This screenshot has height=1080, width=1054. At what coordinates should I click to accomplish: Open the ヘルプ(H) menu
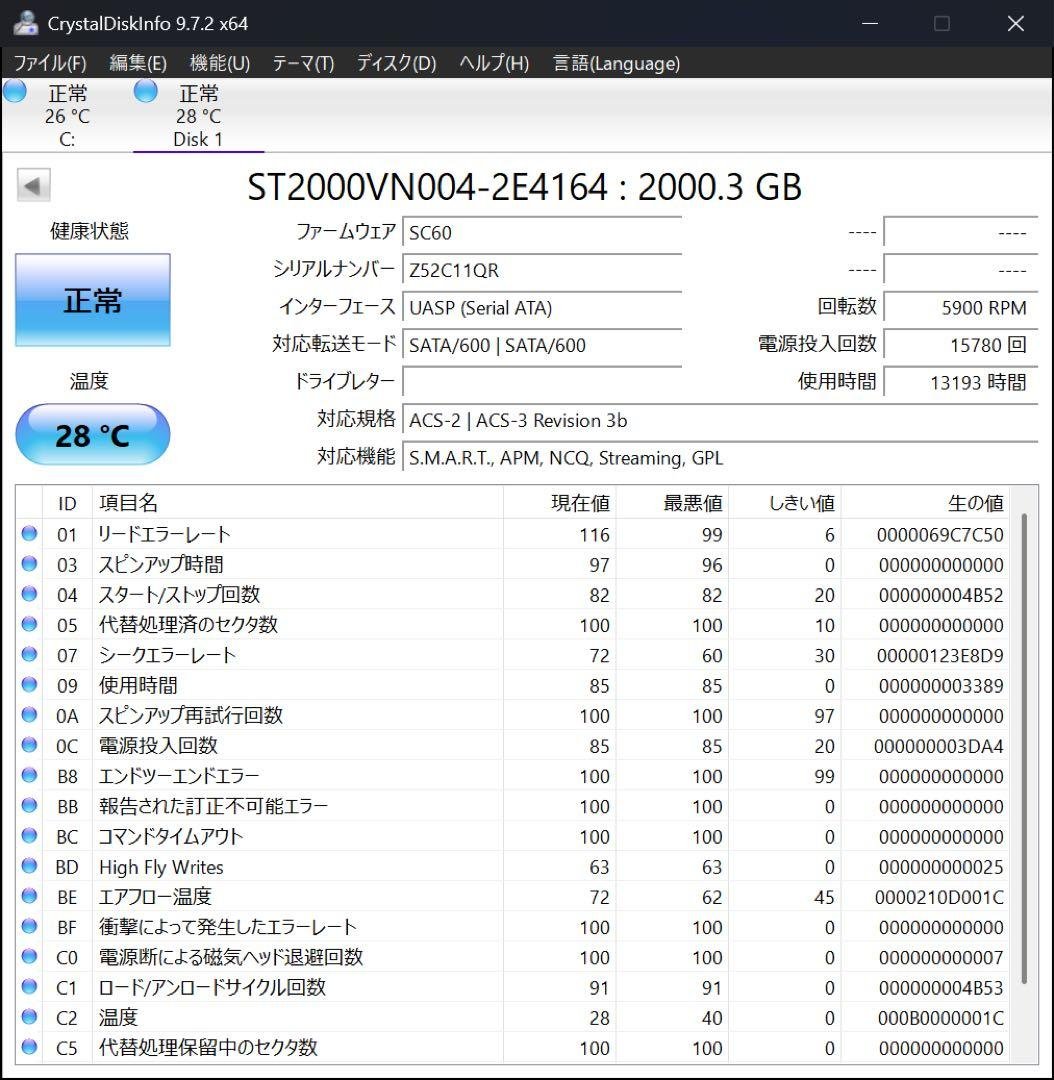point(494,63)
